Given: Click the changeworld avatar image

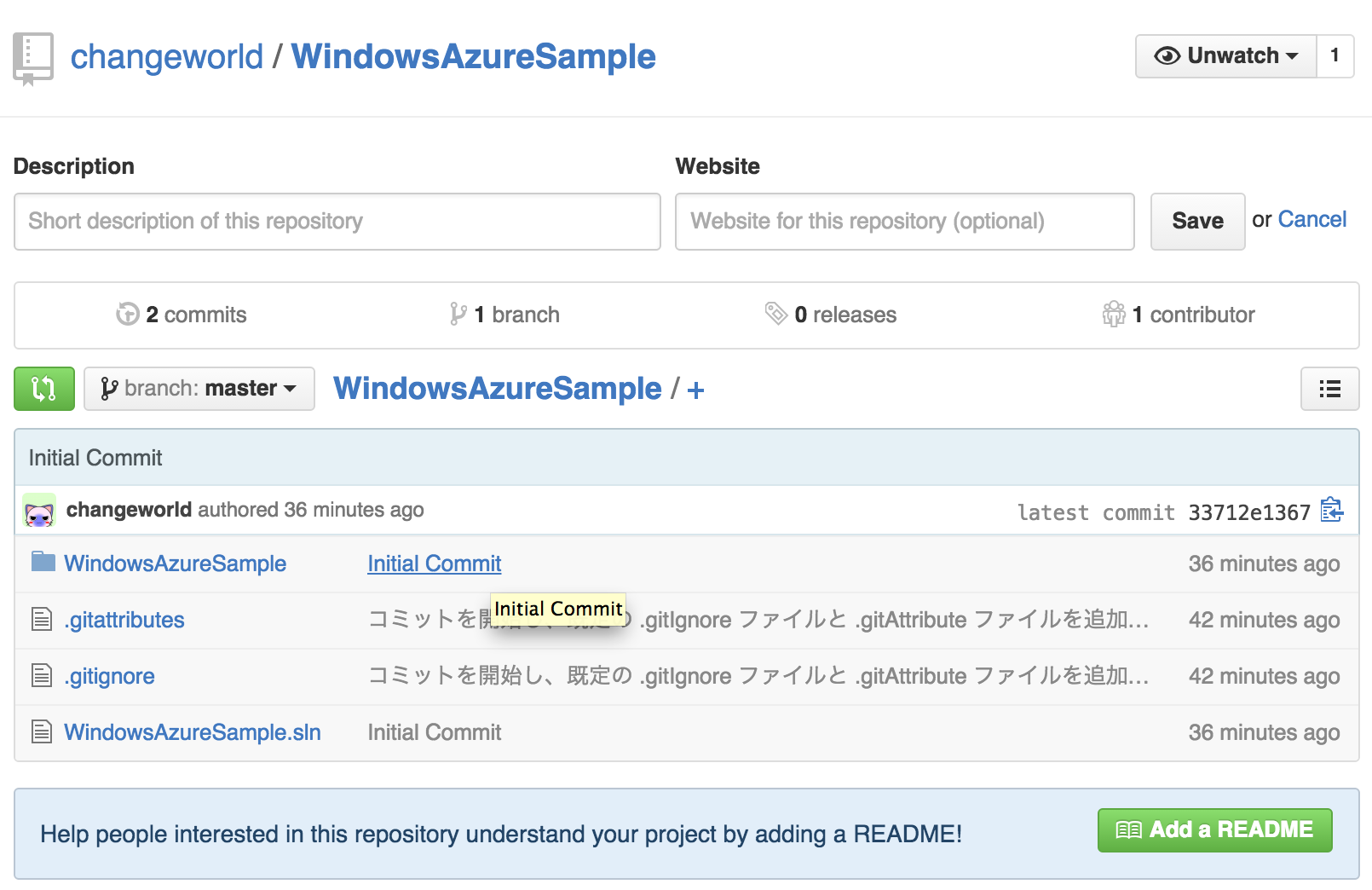Looking at the screenshot, I should [39, 511].
